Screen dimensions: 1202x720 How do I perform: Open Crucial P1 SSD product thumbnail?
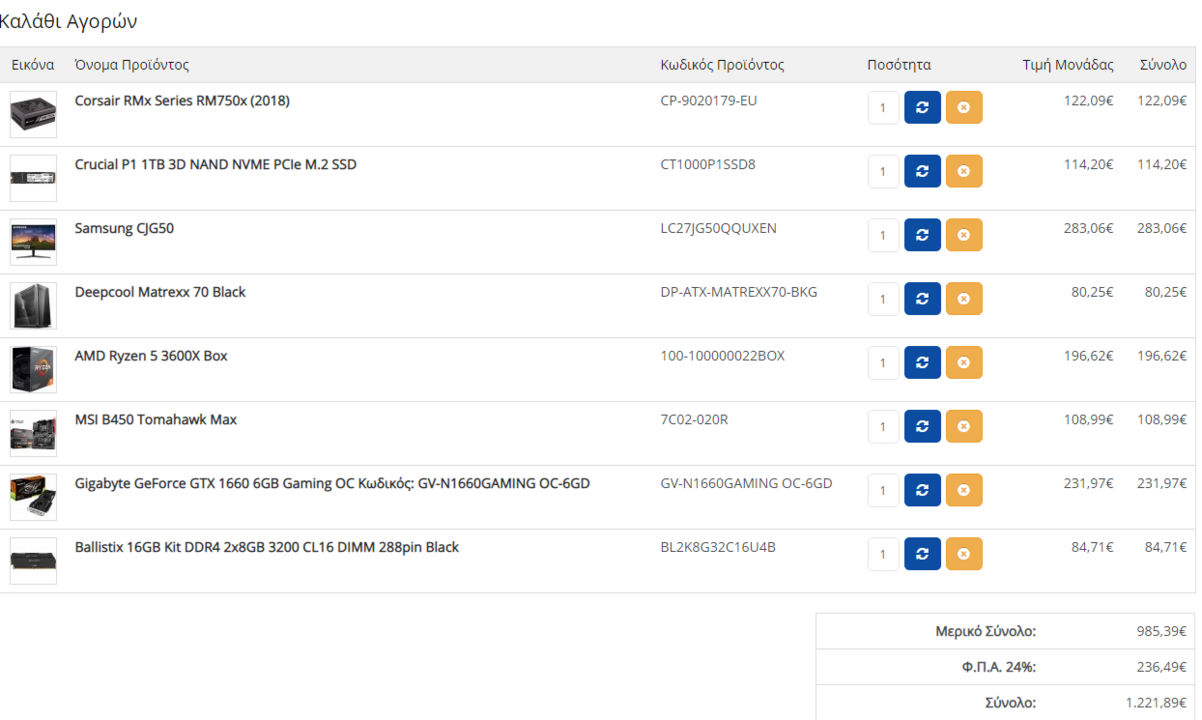tap(33, 178)
